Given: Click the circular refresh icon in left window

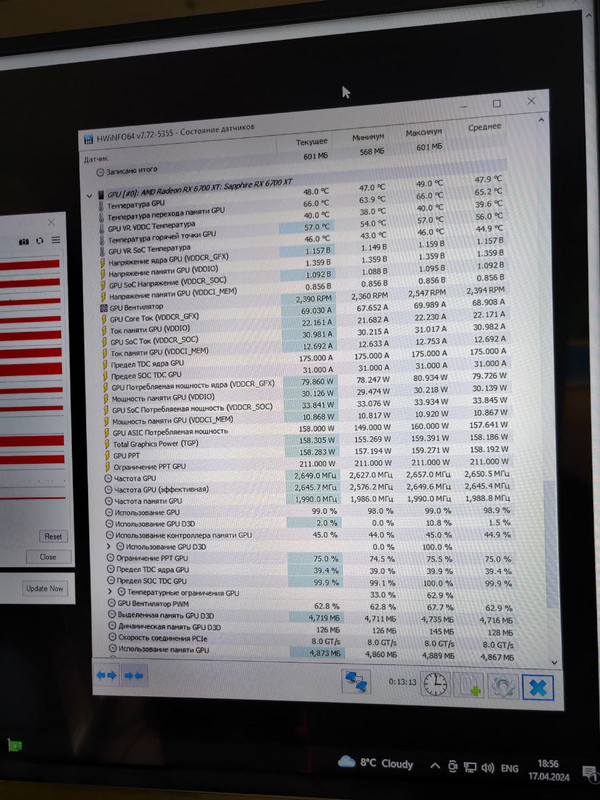Looking at the screenshot, I should 39,241.
